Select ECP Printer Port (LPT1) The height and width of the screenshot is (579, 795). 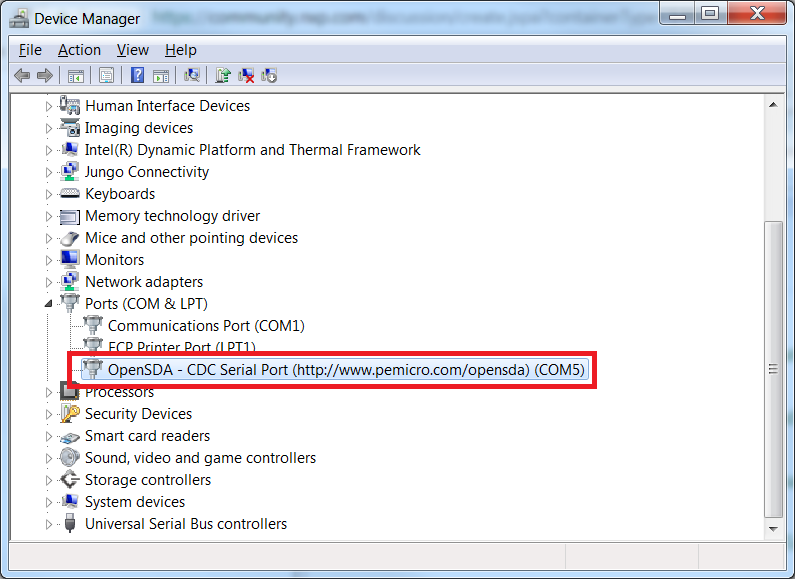click(182, 346)
